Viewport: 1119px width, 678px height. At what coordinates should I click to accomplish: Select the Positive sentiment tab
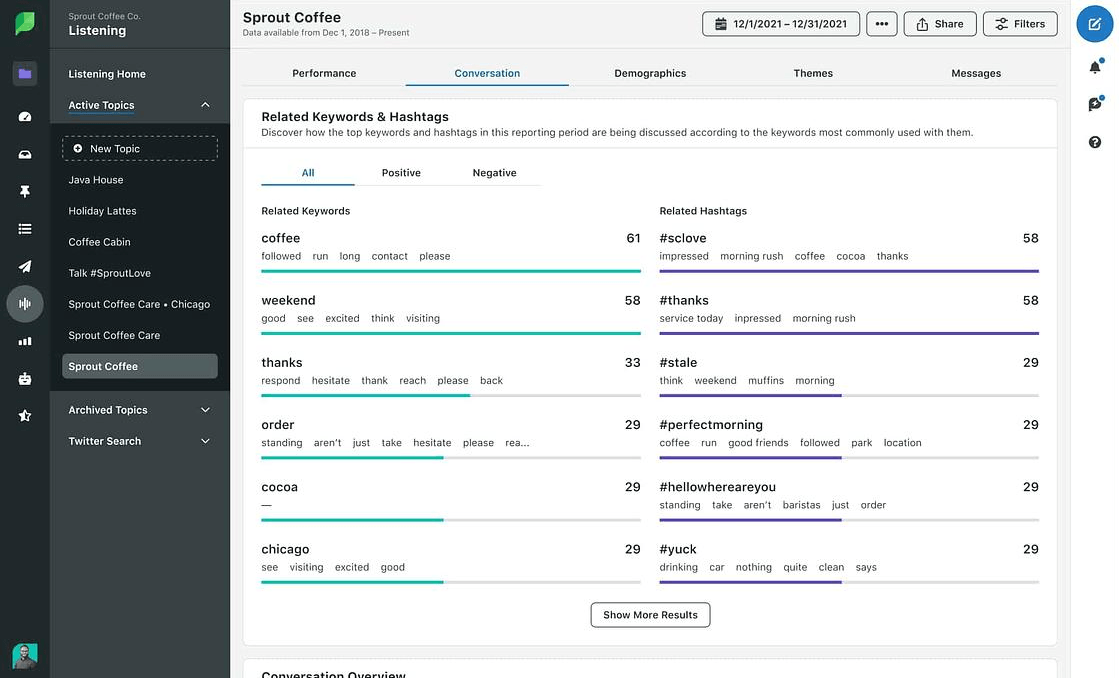[401, 173]
